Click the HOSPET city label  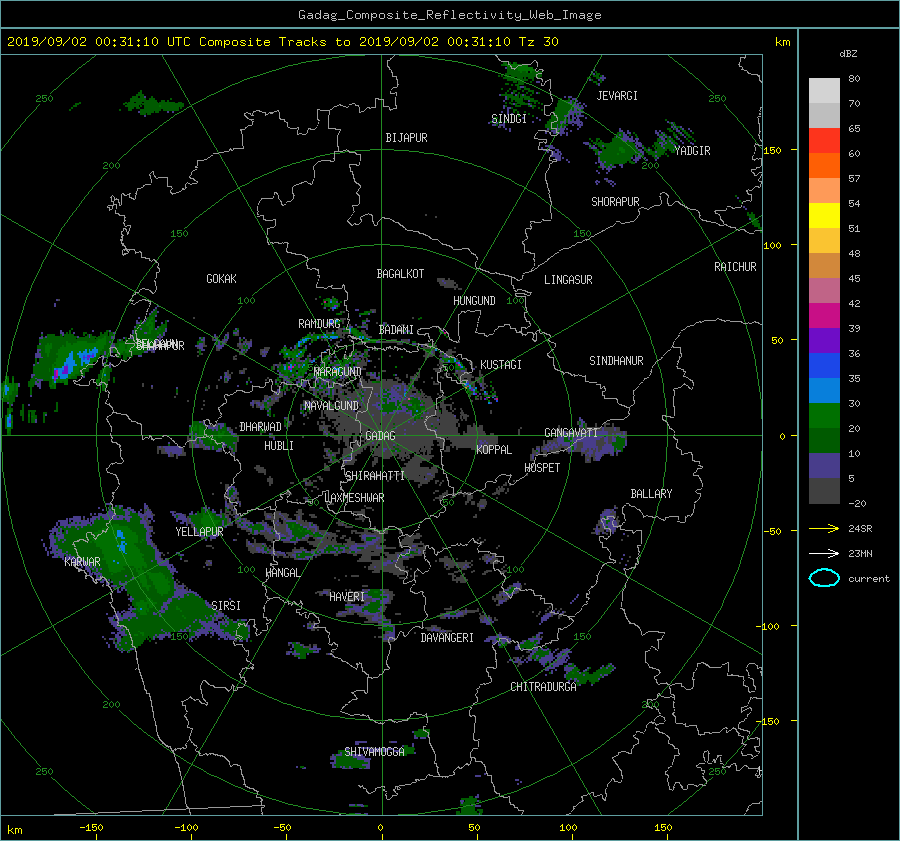tap(542, 468)
